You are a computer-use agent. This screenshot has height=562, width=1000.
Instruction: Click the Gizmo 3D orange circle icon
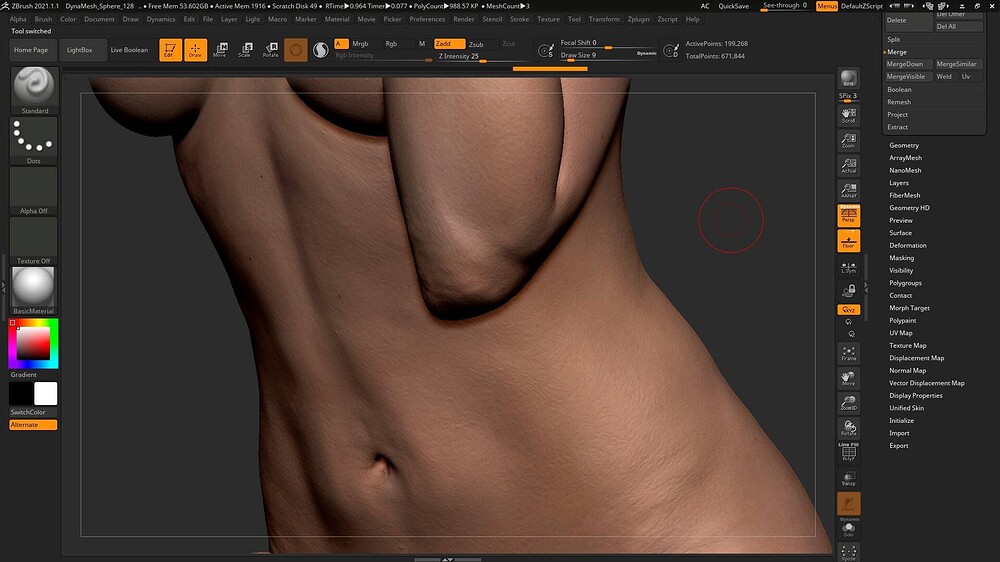pos(296,50)
